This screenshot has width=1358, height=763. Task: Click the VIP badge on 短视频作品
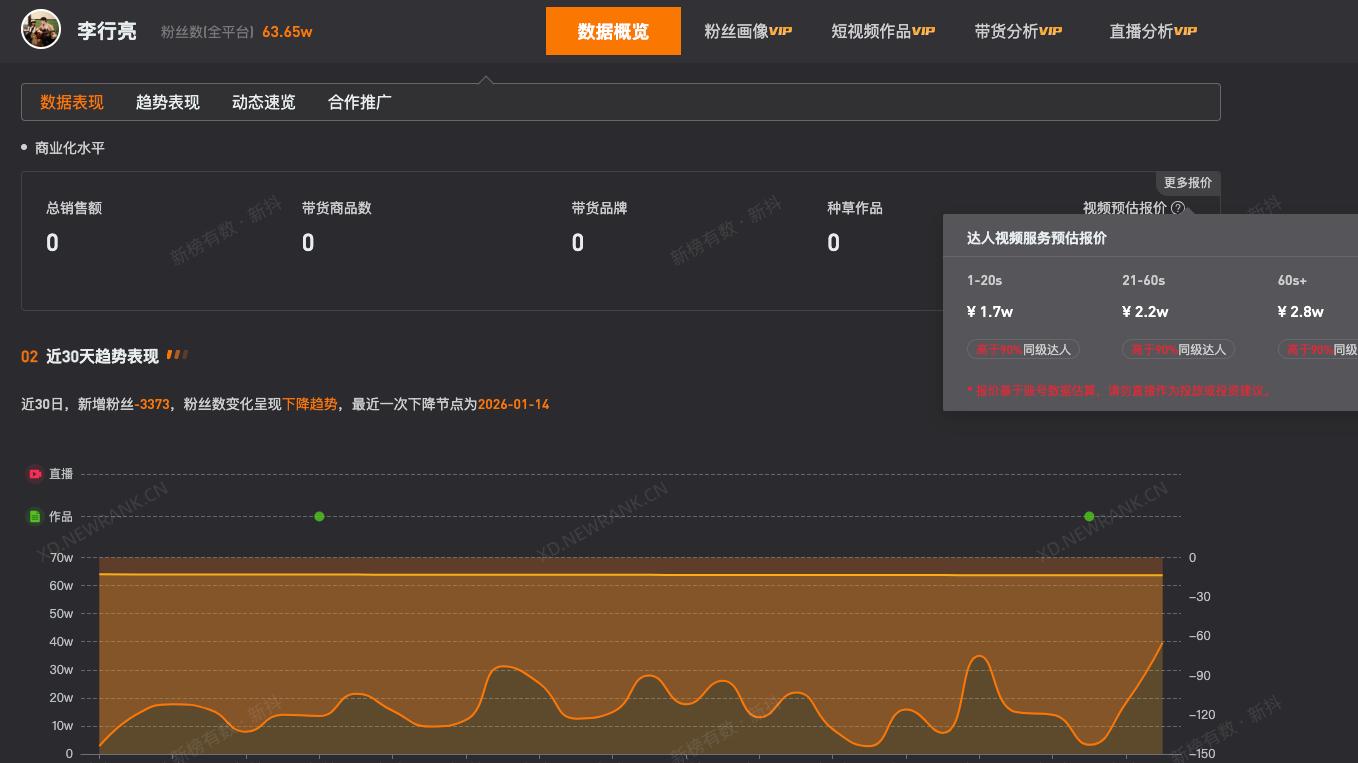click(923, 30)
